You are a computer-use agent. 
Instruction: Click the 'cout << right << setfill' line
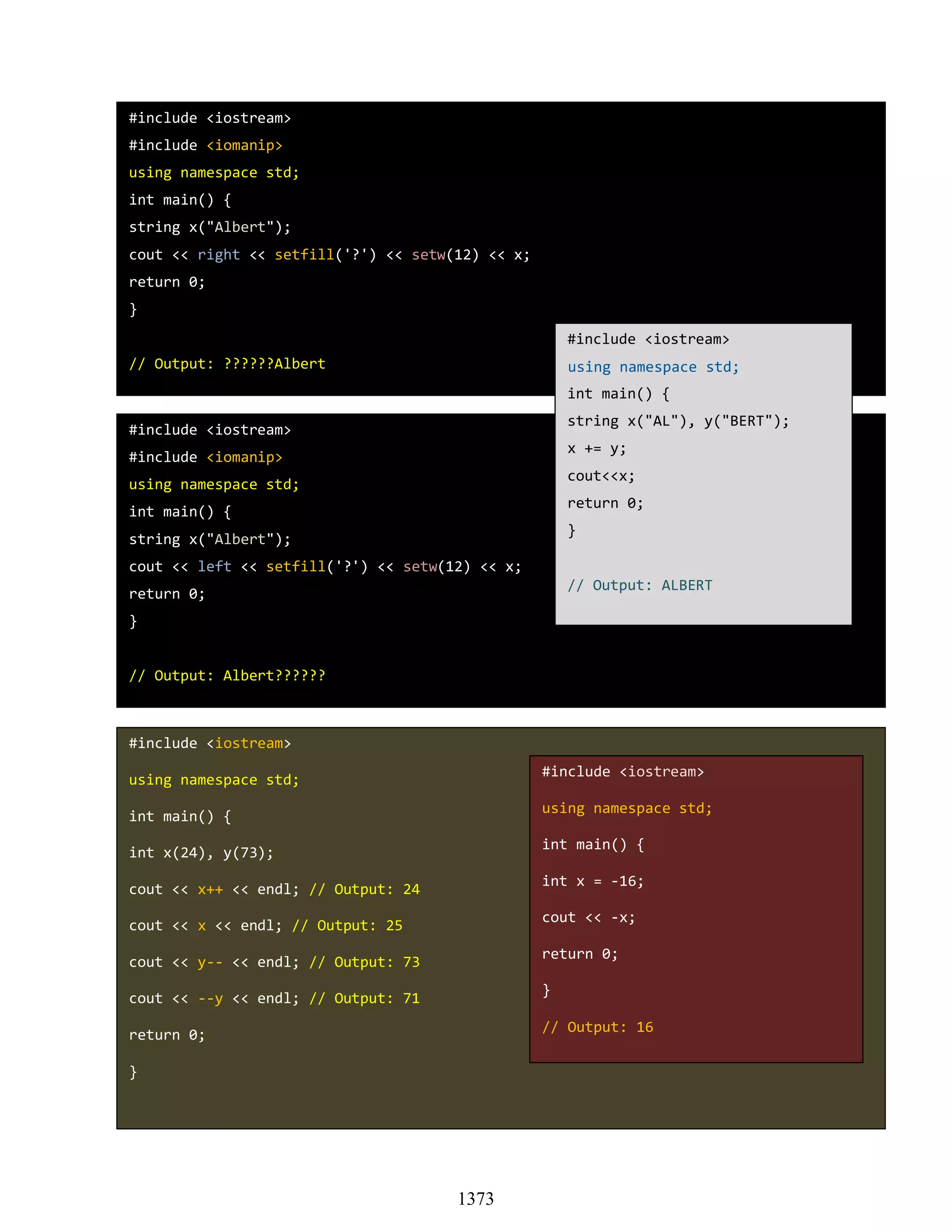330,255
